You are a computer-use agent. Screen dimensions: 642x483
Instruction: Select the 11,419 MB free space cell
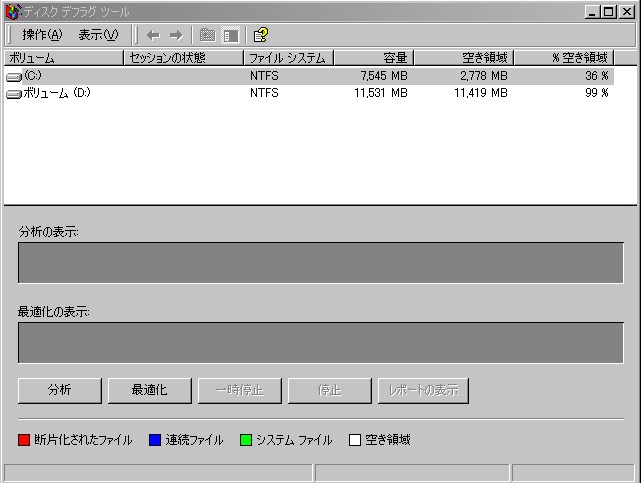481,93
